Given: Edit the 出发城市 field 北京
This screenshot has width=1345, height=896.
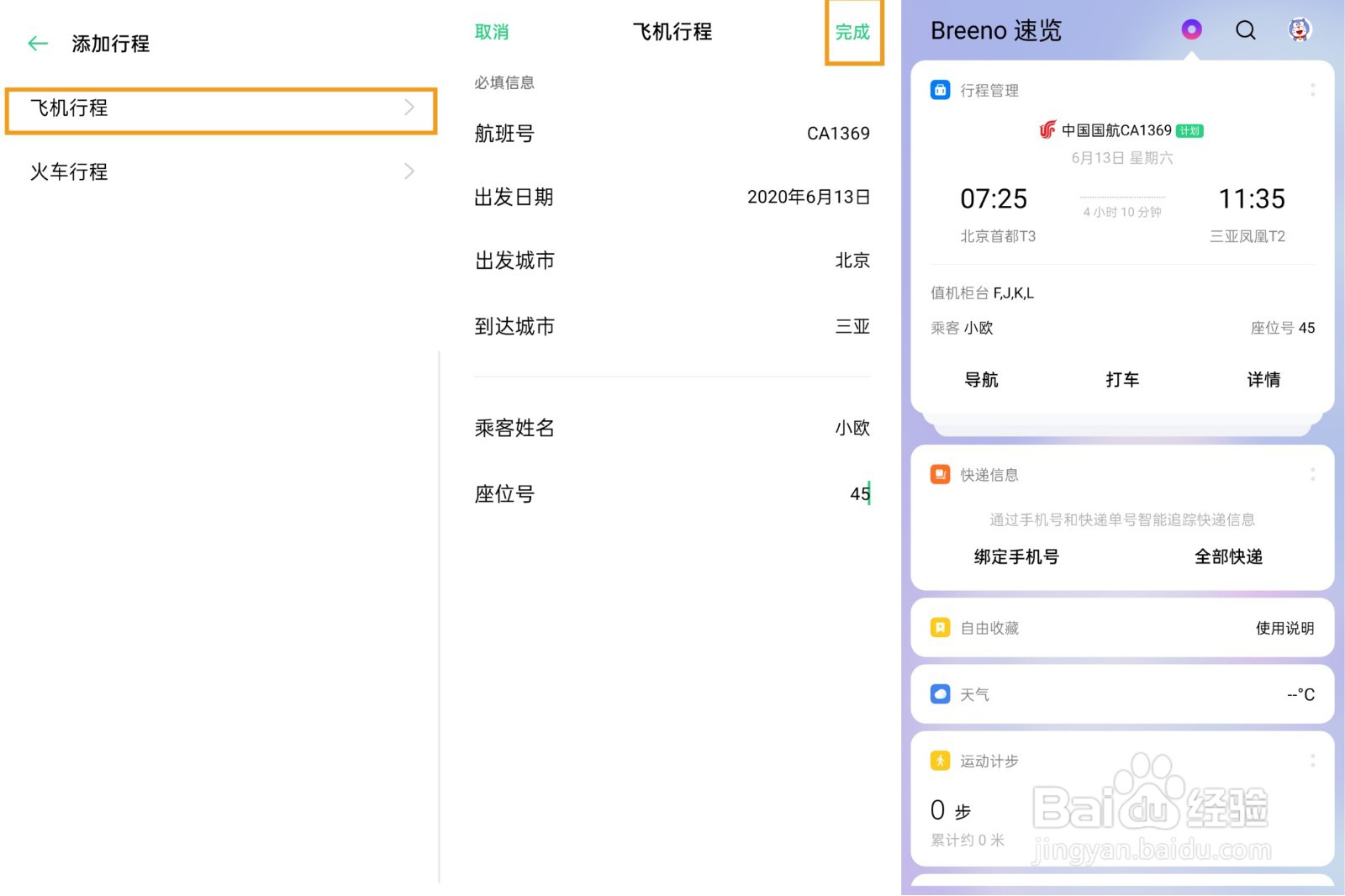Looking at the screenshot, I should tap(672, 261).
